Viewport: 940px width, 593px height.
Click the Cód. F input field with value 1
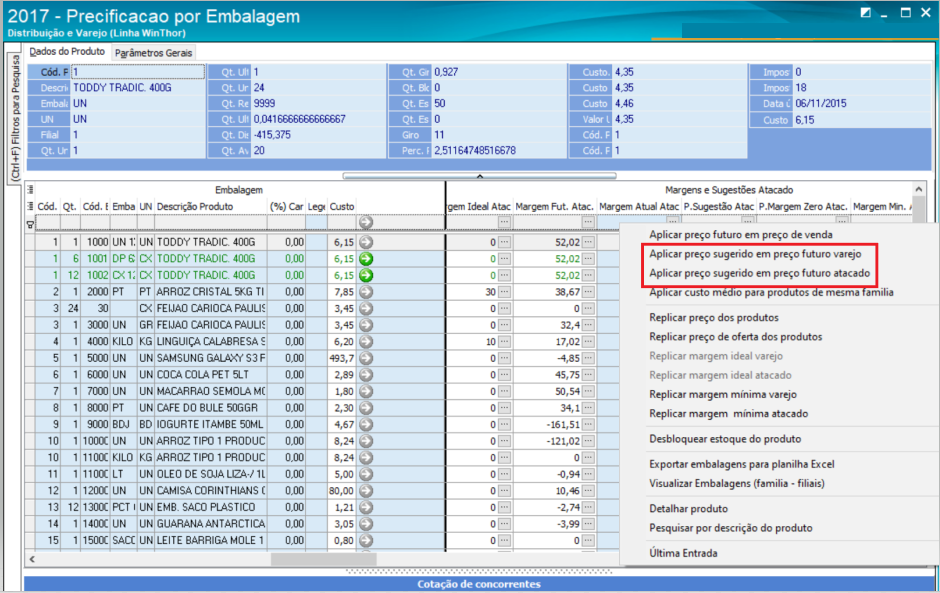(138, 72)
